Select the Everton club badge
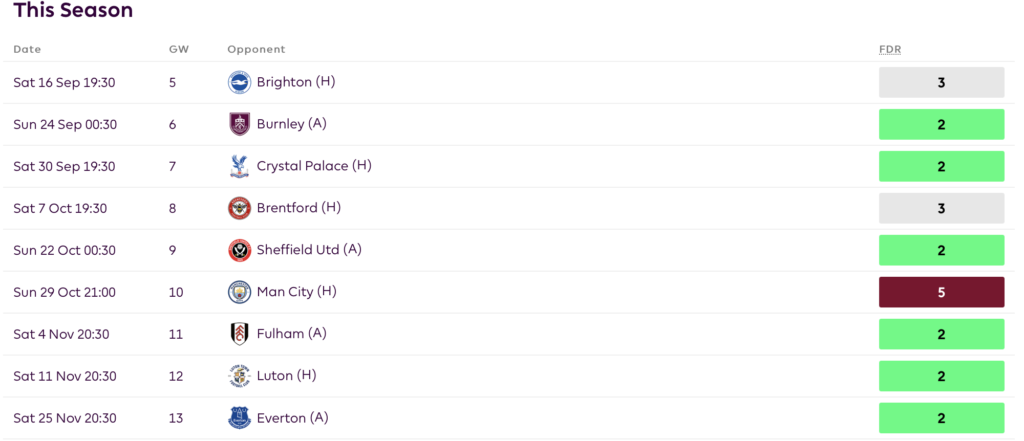 [239, 418]
